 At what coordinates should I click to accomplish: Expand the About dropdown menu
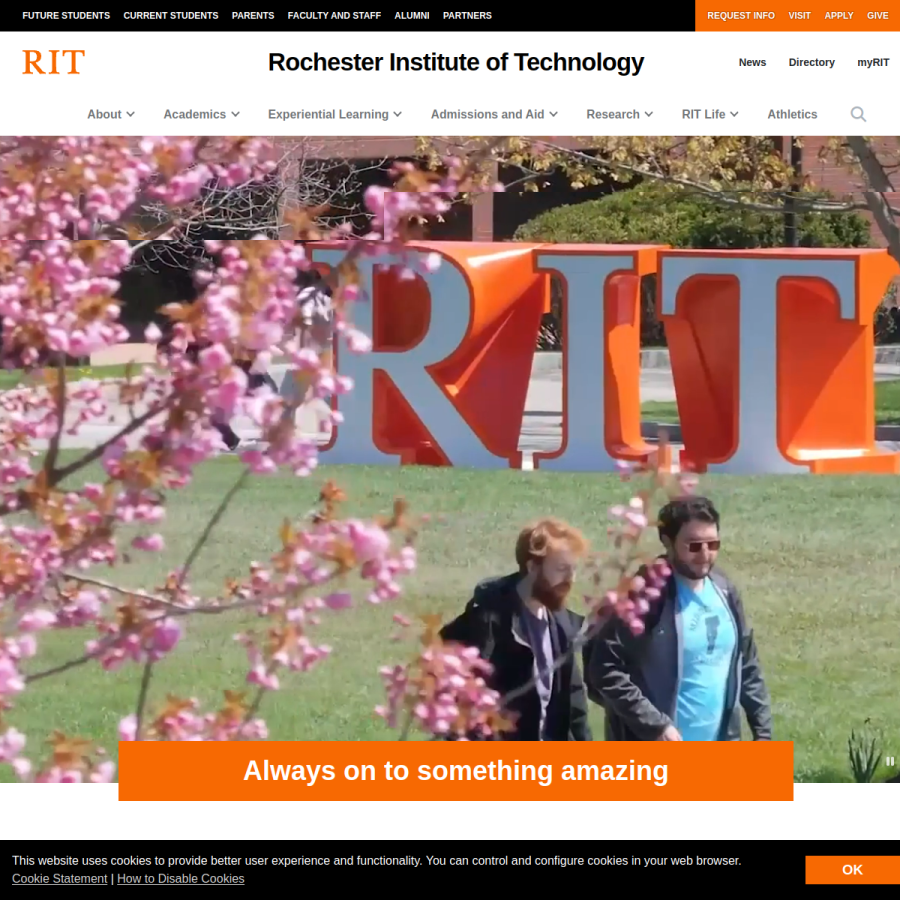point(111,114)
